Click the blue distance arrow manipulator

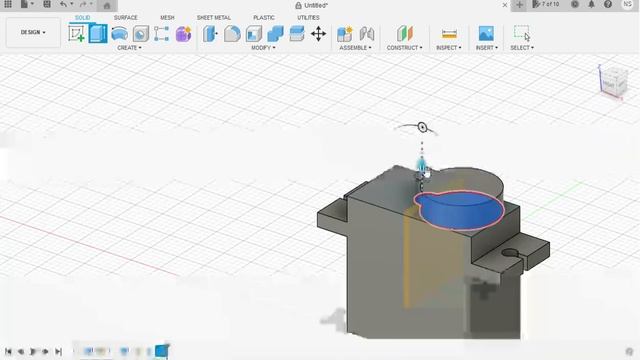(422, 165)
